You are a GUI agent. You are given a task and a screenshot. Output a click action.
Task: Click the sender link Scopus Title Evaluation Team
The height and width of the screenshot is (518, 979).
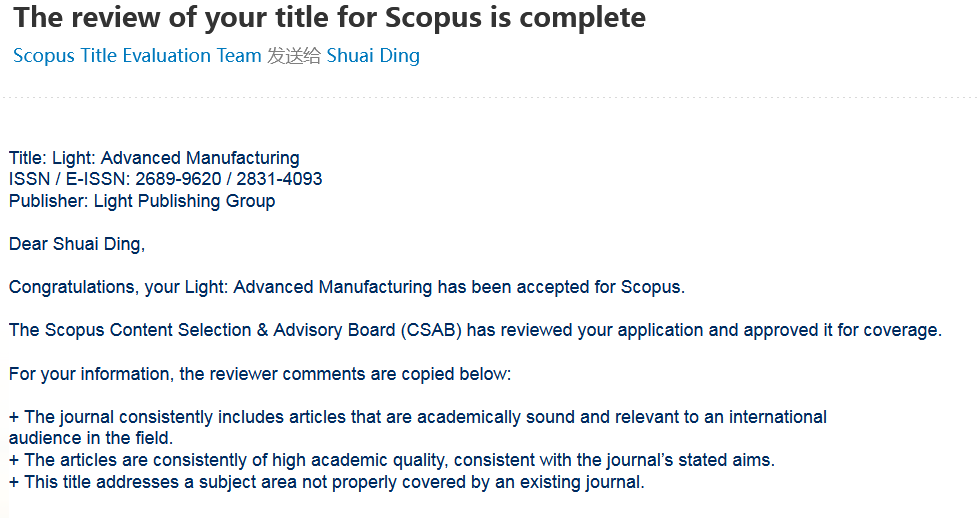click(x=137, y=56)
